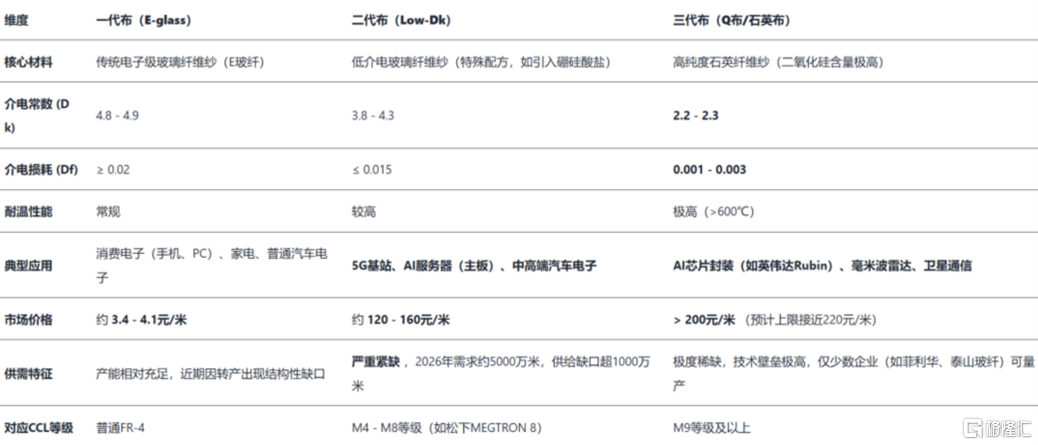Click the AI芯片封装（如英伟达Rubin）cell
Screen dimensions: 1038x445
coord(822,266)
